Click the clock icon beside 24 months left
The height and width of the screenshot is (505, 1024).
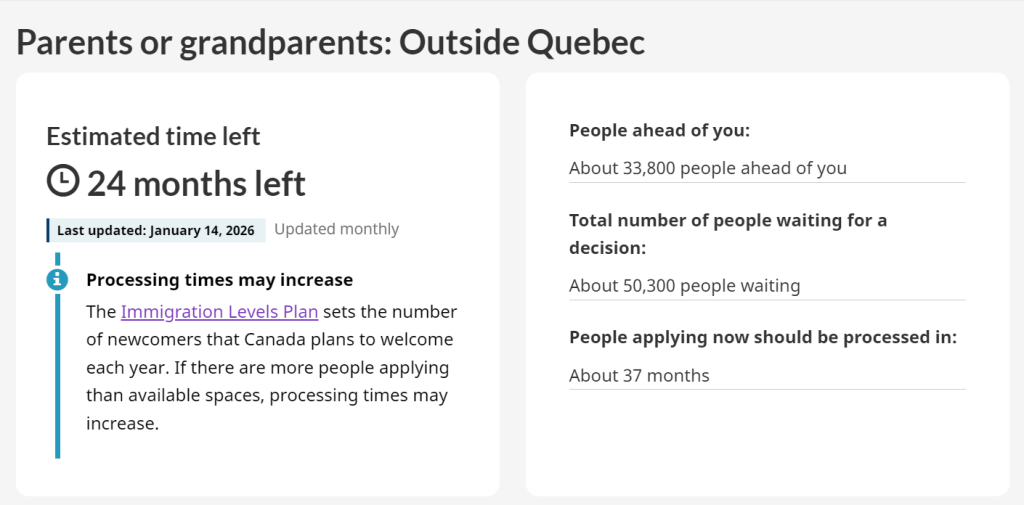tap(63, 181)
